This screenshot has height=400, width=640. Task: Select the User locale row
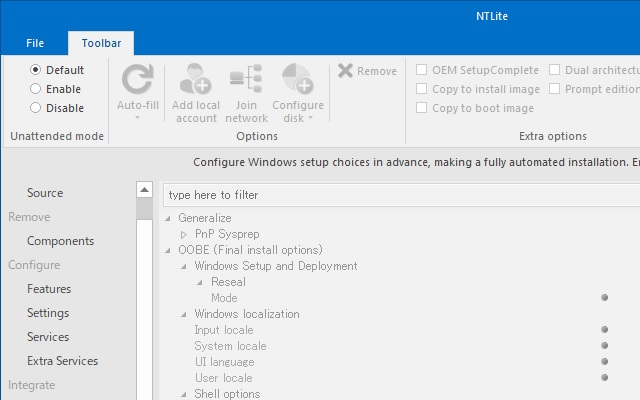coord(223,378)
